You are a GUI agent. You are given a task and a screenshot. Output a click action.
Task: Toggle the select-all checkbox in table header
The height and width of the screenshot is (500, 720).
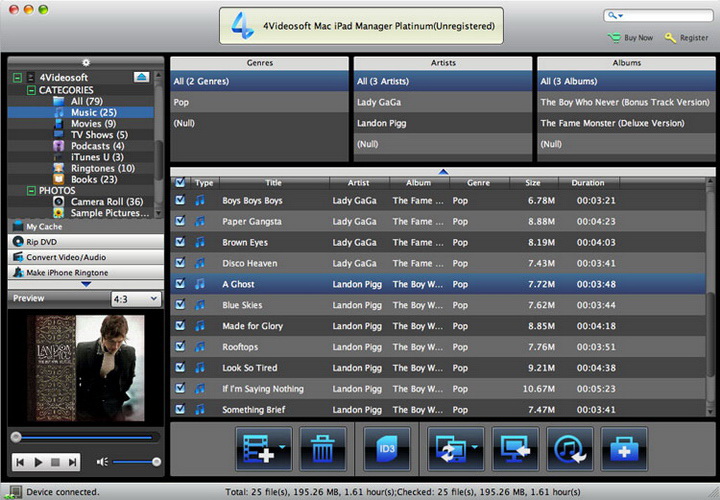coord(180,183)
